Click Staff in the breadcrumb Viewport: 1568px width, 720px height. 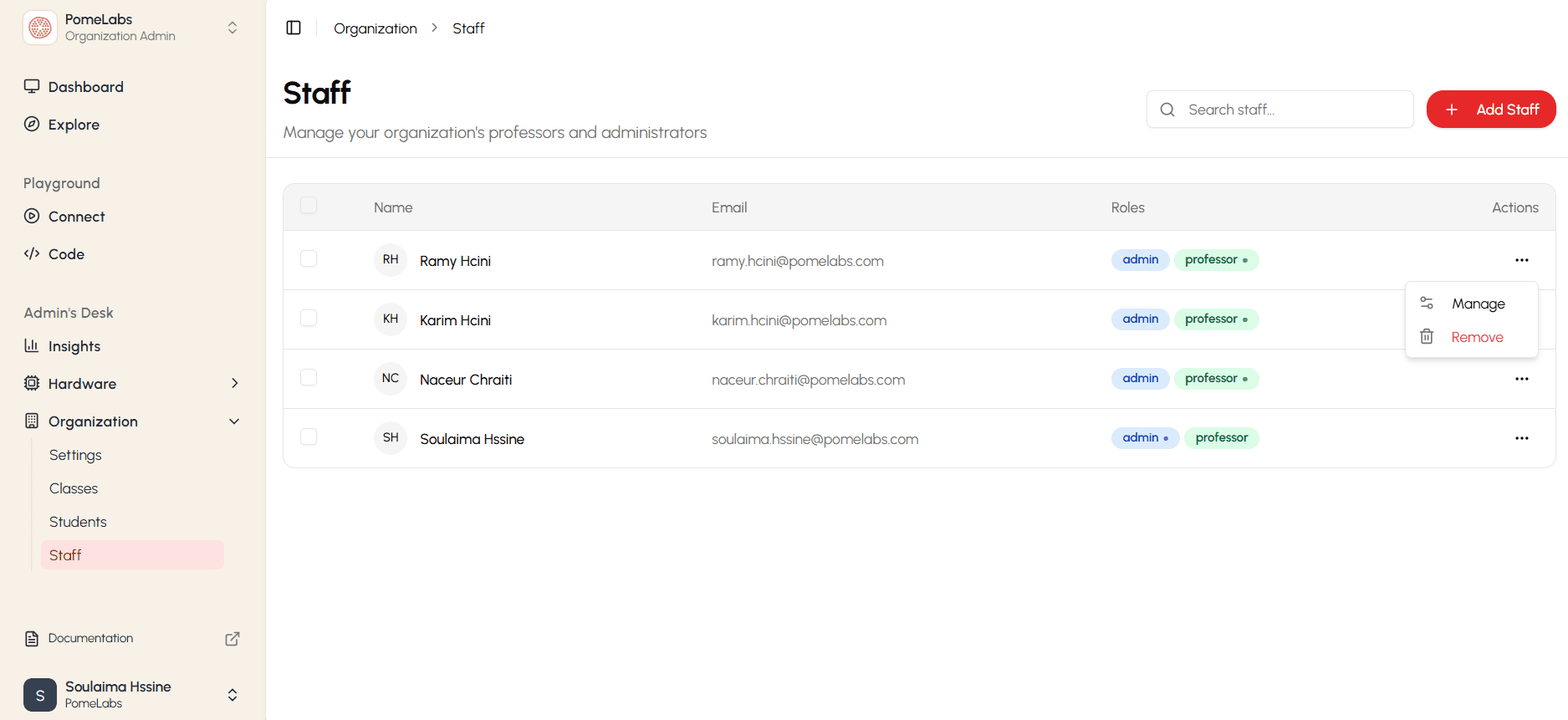click(x=468, y=28)
